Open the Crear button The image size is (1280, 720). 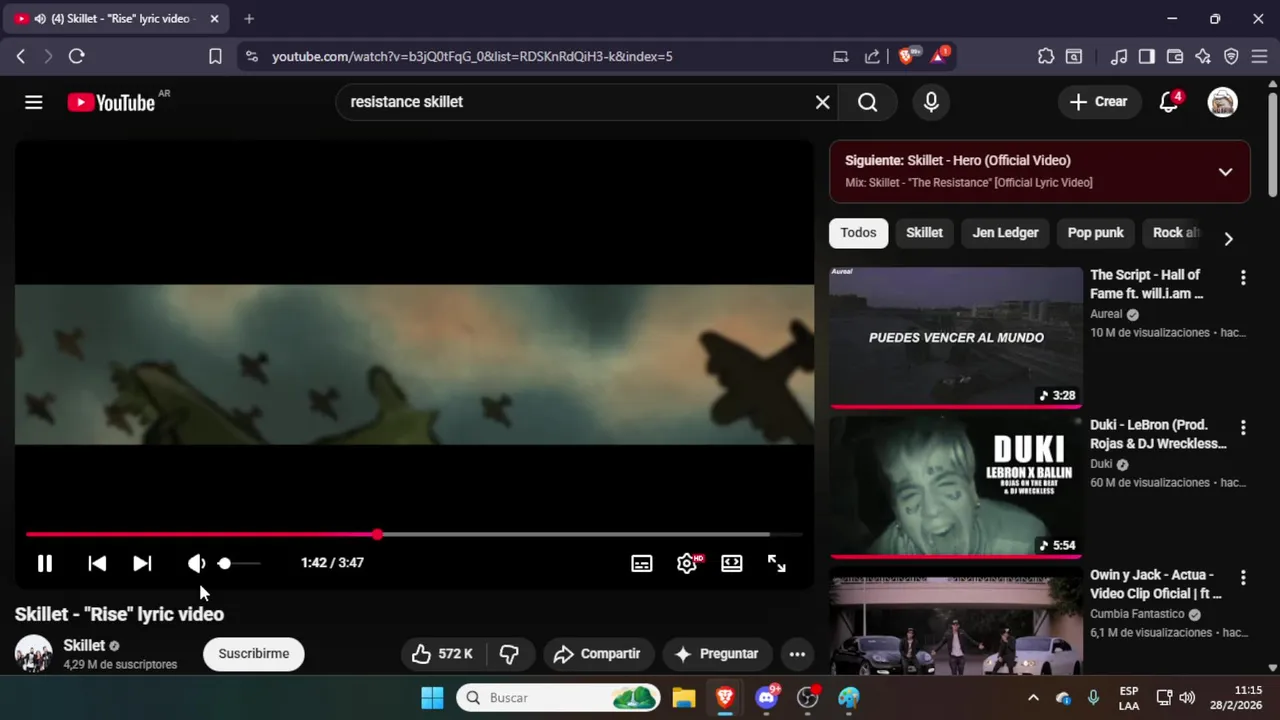click(x=1098, y=102)
